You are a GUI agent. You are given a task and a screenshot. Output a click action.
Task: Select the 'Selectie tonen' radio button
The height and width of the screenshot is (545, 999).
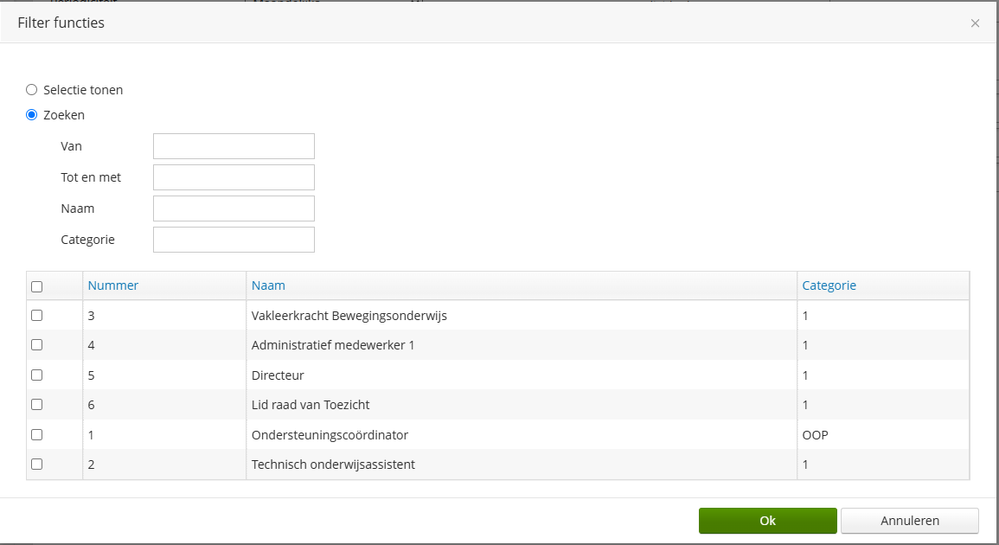pos(32,90)
